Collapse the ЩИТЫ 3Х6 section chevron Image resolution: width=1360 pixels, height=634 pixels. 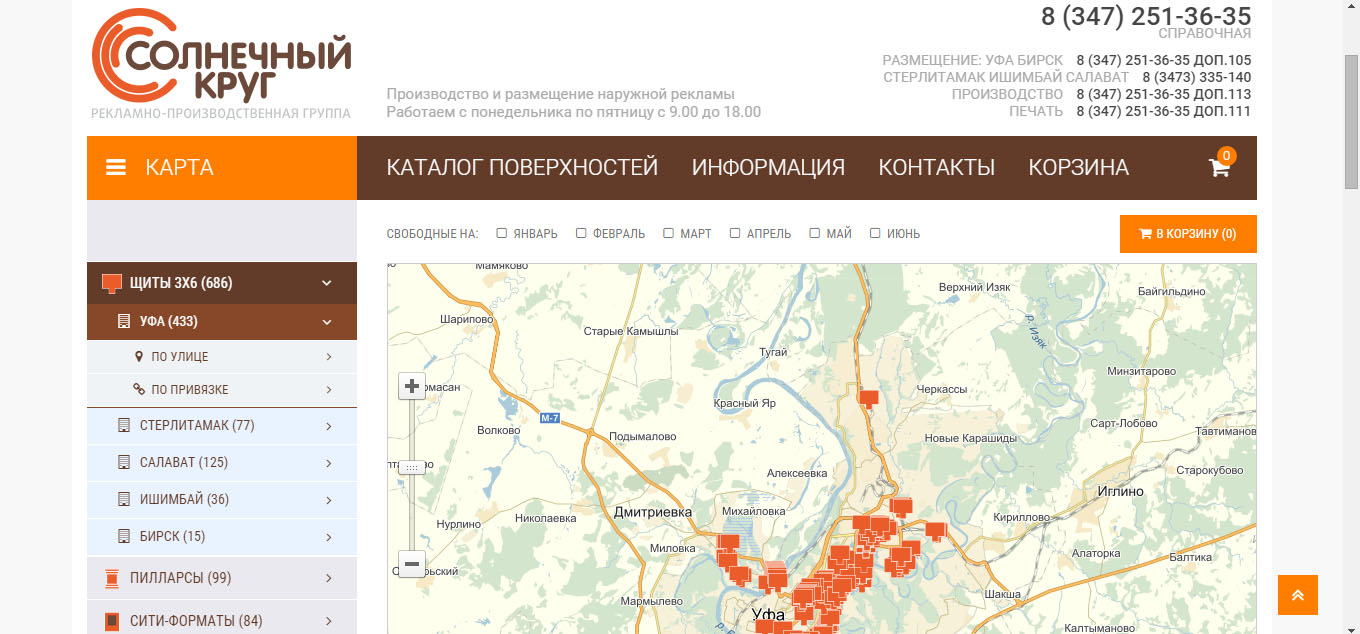(x=326, y=283)
